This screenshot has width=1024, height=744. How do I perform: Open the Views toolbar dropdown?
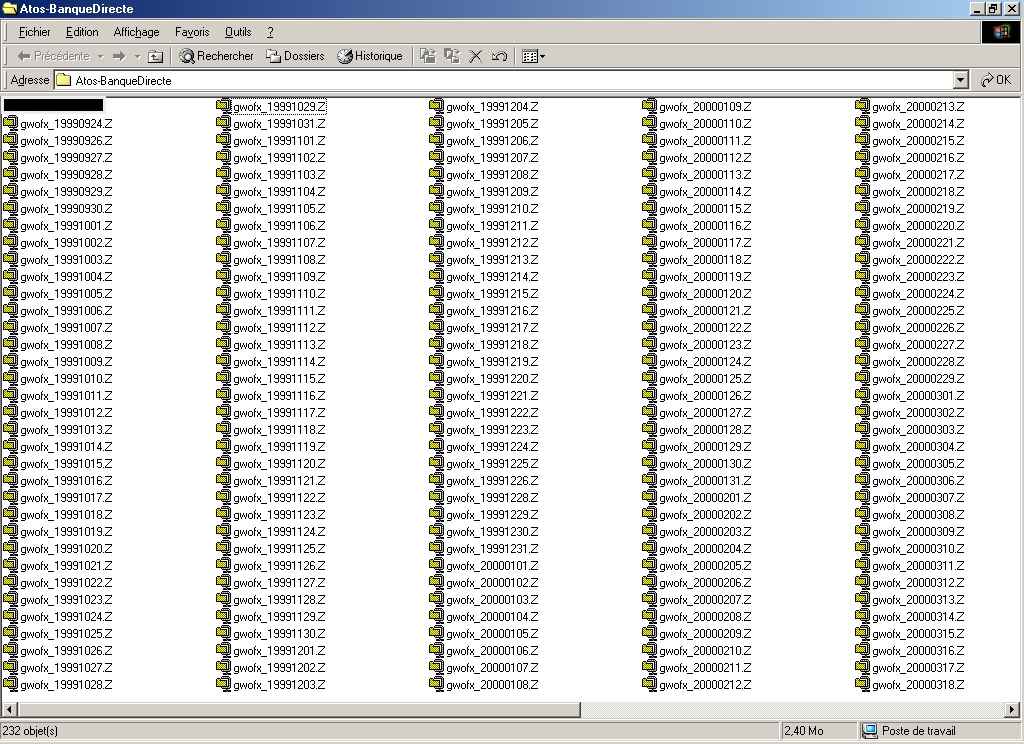534,56
